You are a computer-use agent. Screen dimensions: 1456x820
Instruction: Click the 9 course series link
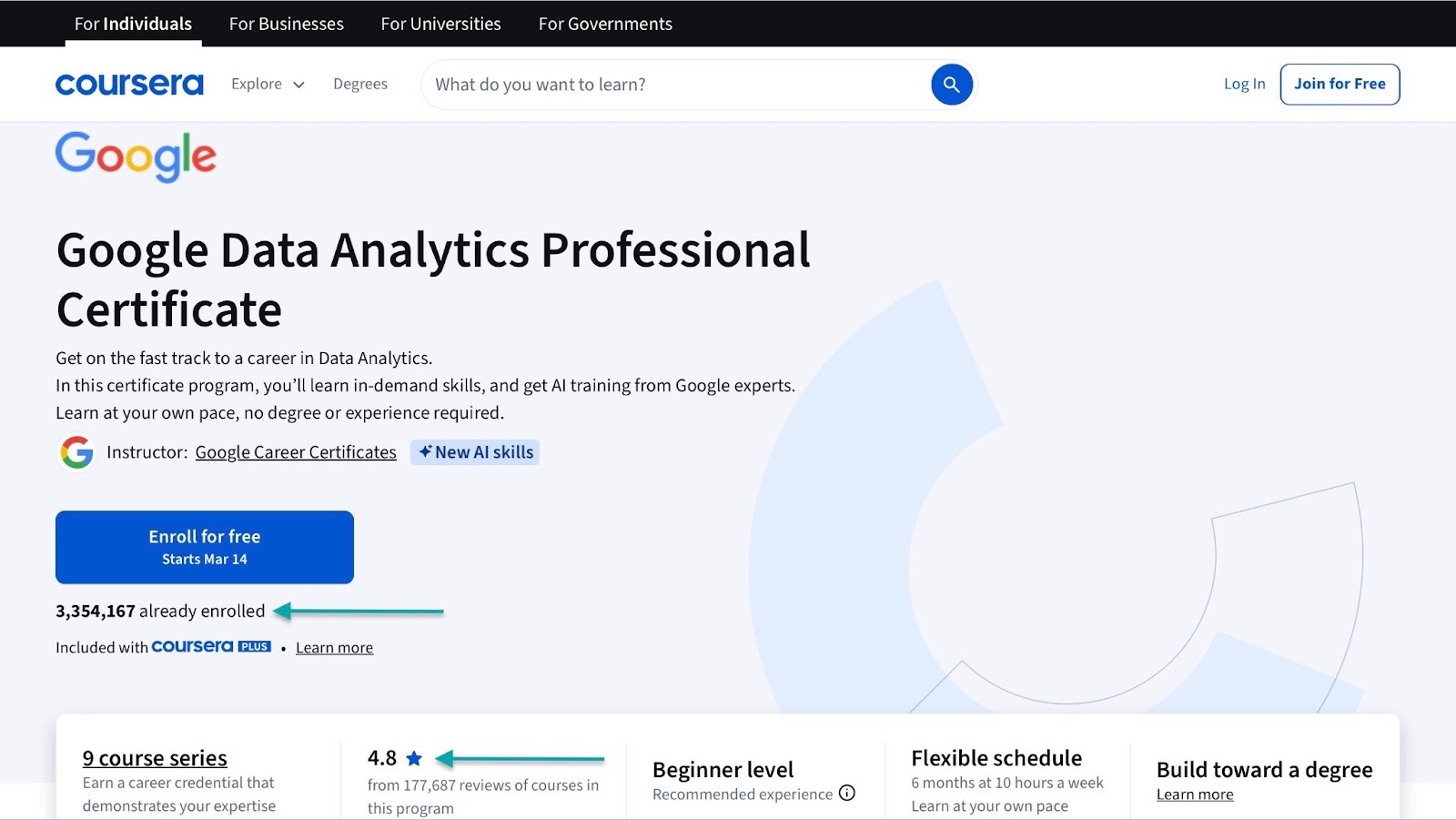tap(154, 757)
